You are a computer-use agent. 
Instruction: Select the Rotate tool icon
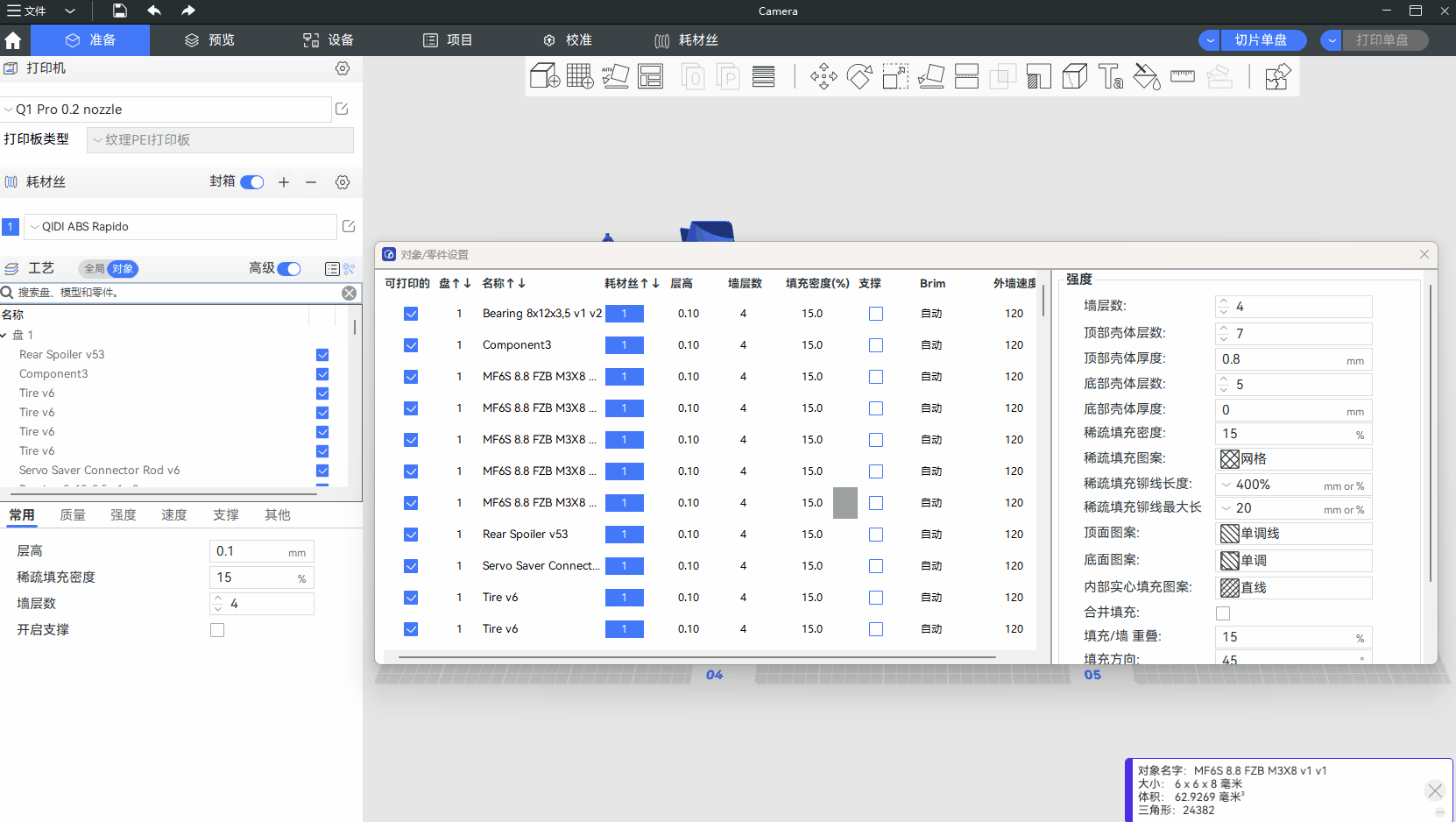coord(859,77)
